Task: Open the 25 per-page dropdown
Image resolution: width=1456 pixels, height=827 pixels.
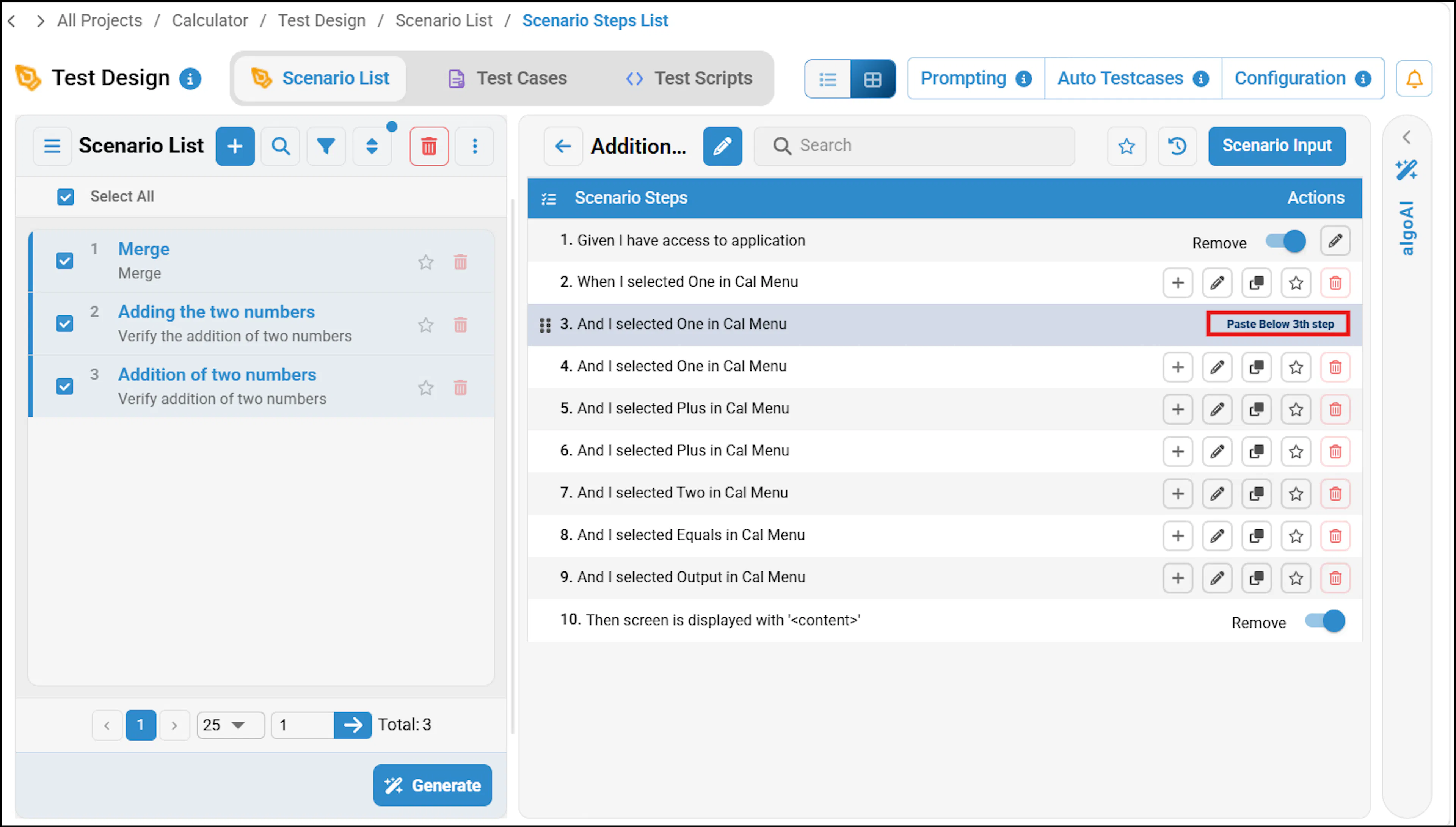Action: pos(231,725)
